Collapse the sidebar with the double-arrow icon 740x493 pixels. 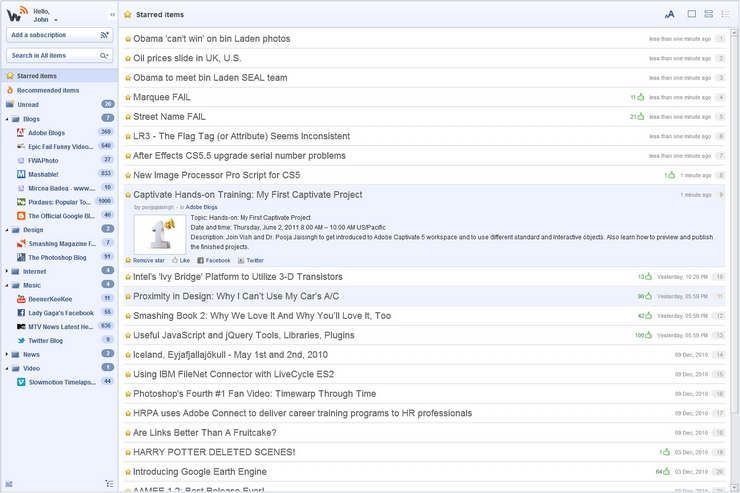112,15
